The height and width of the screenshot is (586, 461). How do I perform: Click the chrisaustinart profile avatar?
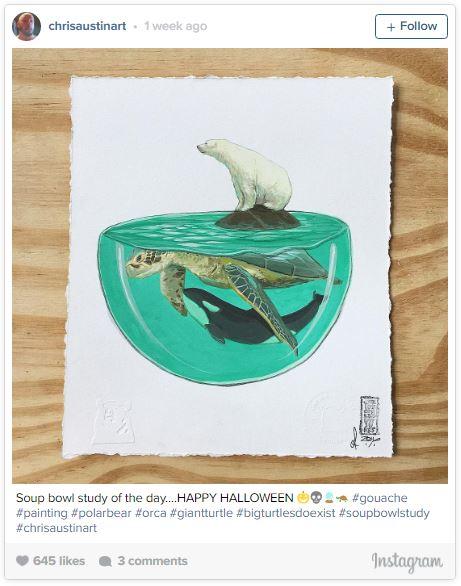tap(26, 26)
